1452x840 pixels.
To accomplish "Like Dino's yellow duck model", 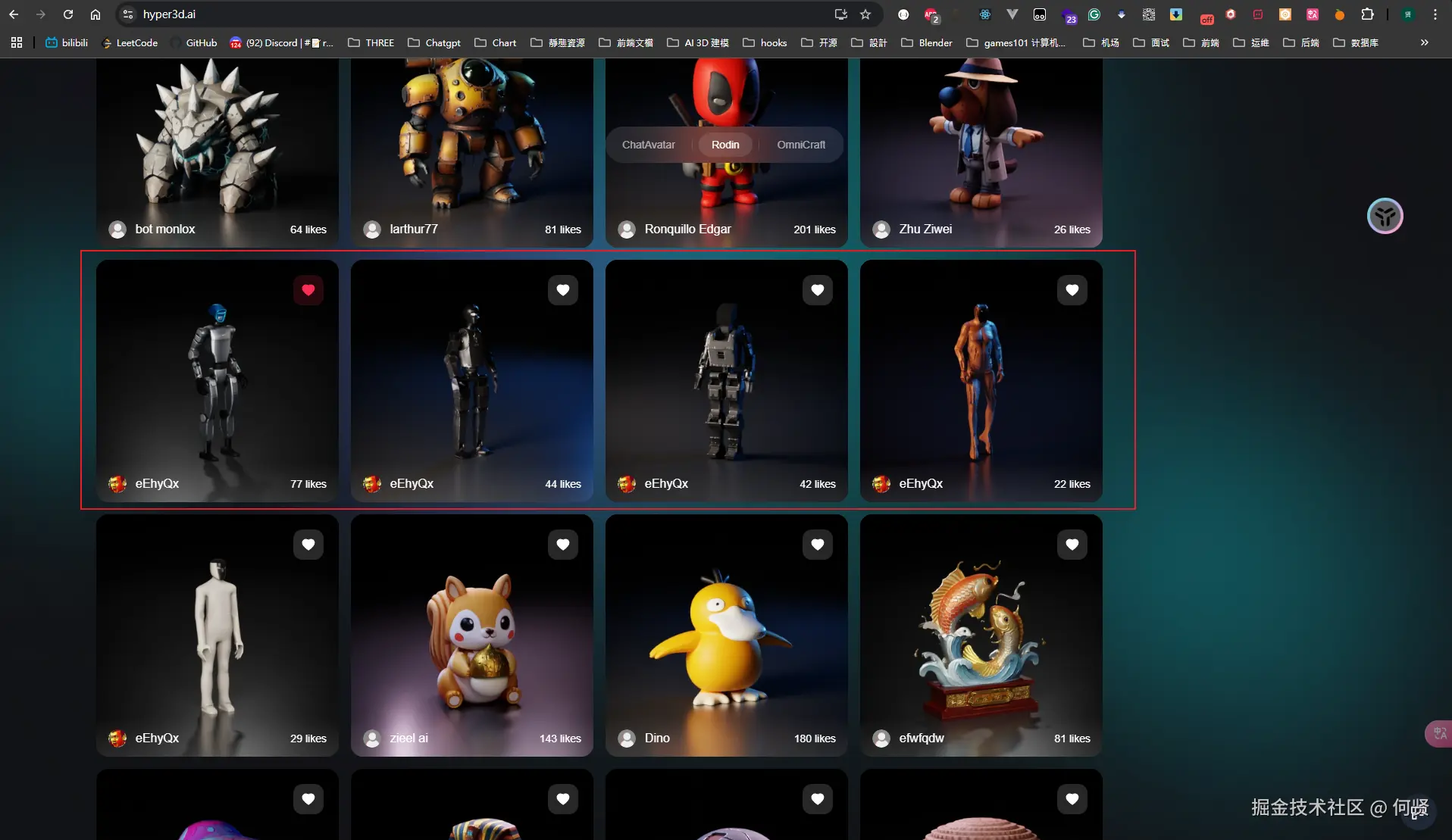I will (x=818, y=545).
